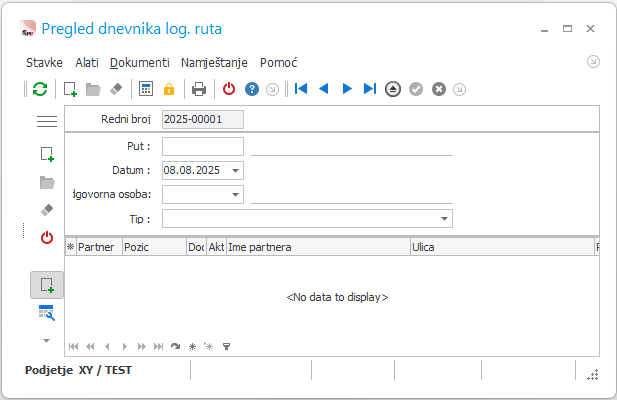Image resolution: width=617 pixels, height=400 pixels.
Task: Open the Stavke menu
Action: [44, 63]
